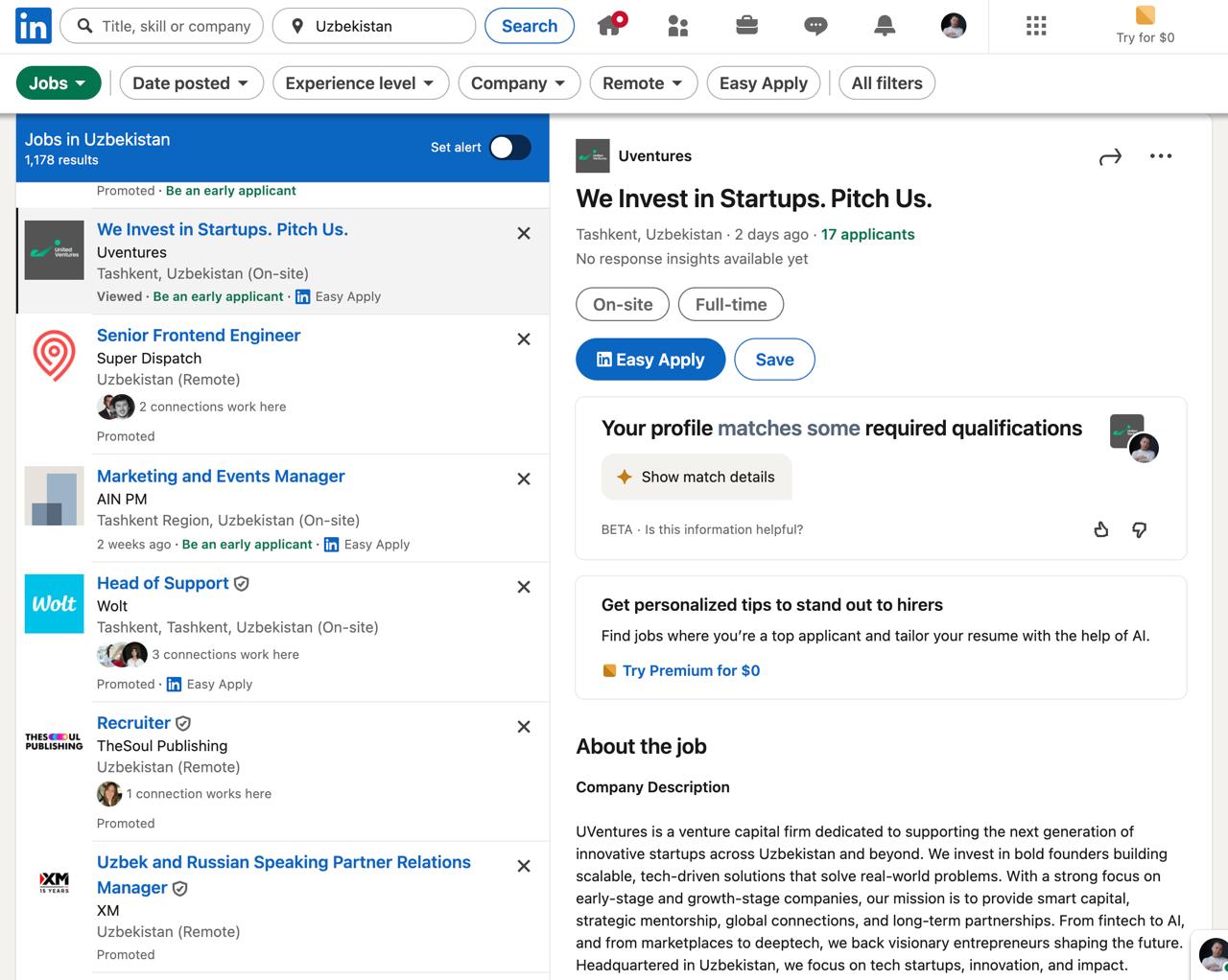Click 3 connections work here avatars
The height and width of the screenshot is (980, 1228).
coord(122,654)
